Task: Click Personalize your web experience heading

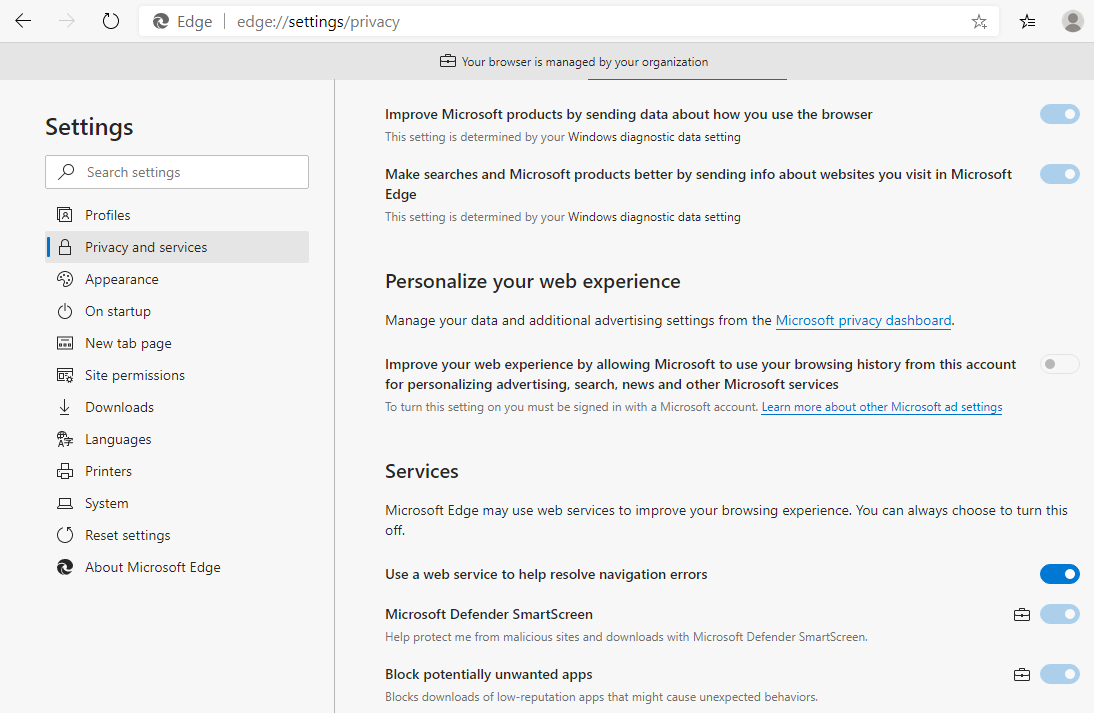Action: 532,281
